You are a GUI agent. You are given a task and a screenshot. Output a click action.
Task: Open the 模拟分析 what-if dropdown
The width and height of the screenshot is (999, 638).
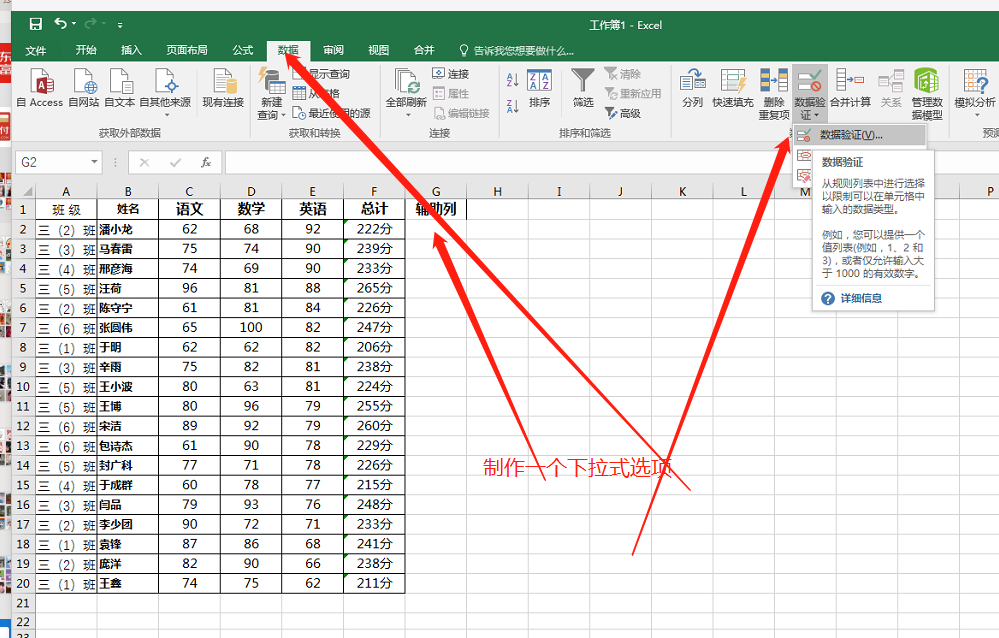pos(975,92)
